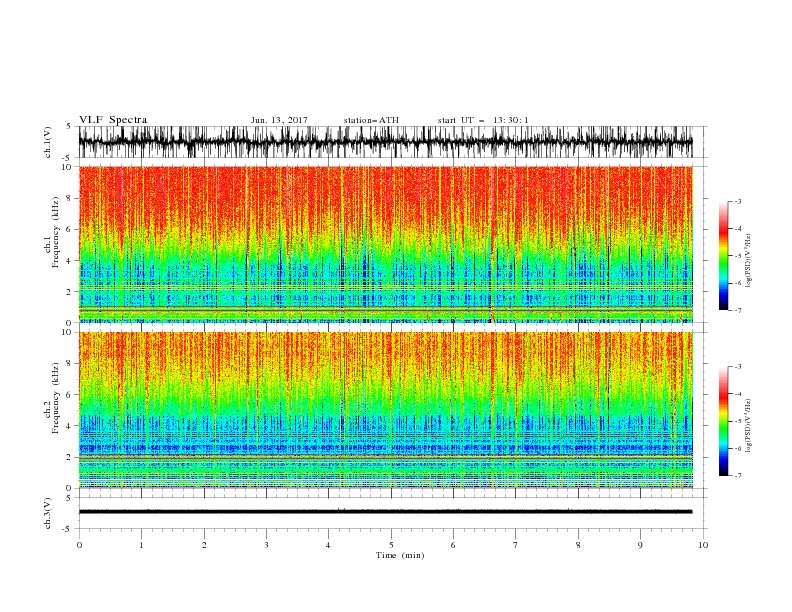Click the 'VLF Spectra' plot title

(x=113, y=120)
